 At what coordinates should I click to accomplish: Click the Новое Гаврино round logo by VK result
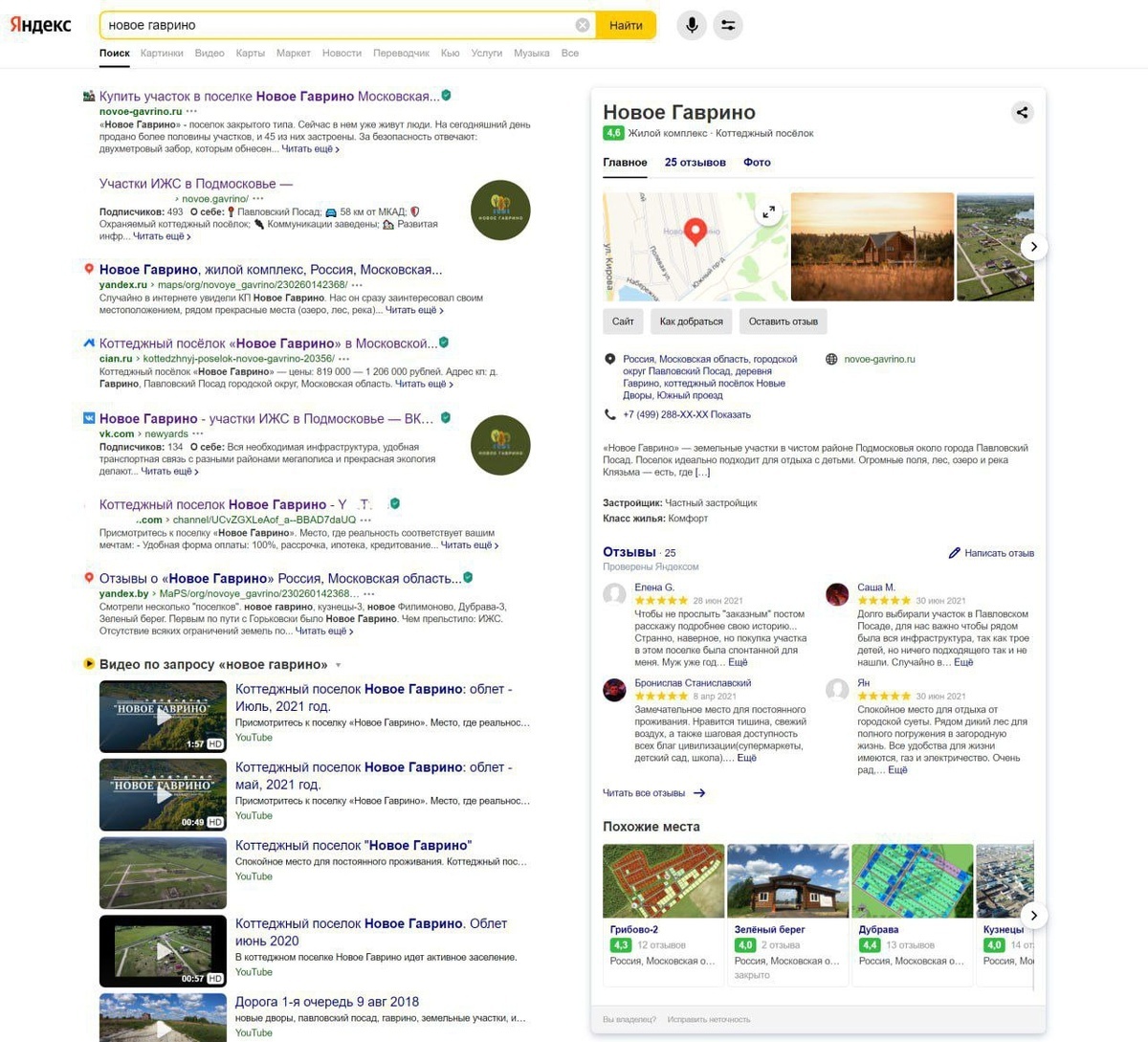[x=500, y=445]
